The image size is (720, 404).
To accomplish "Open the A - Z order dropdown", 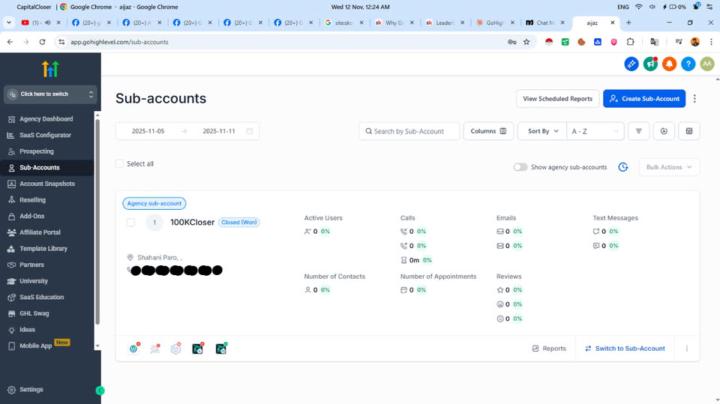I will pos(595,131).
